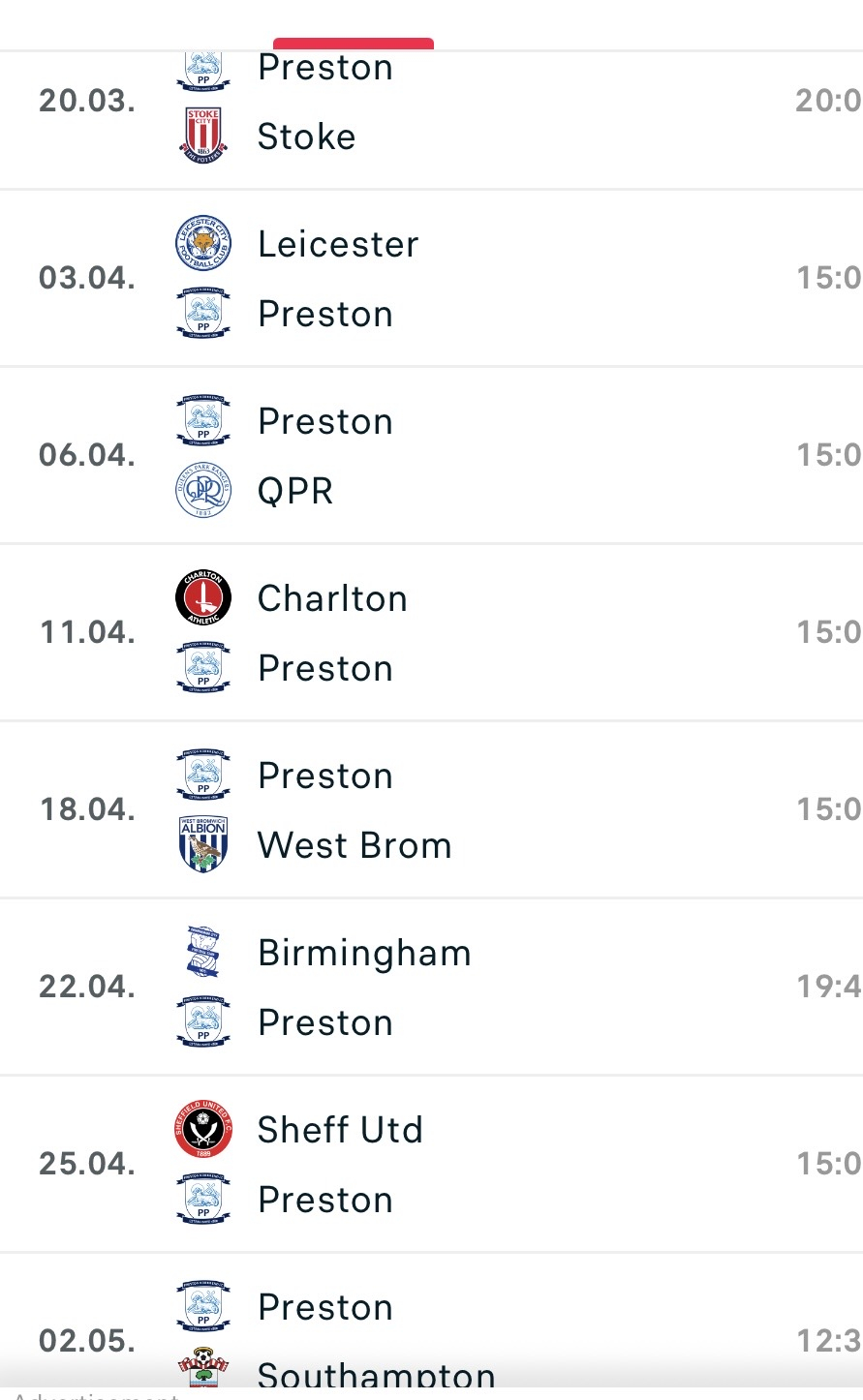Click the Stoke City club crest
Image resolution: width=863 pixels, height=1400 pixels.
[x=203, y=136]
